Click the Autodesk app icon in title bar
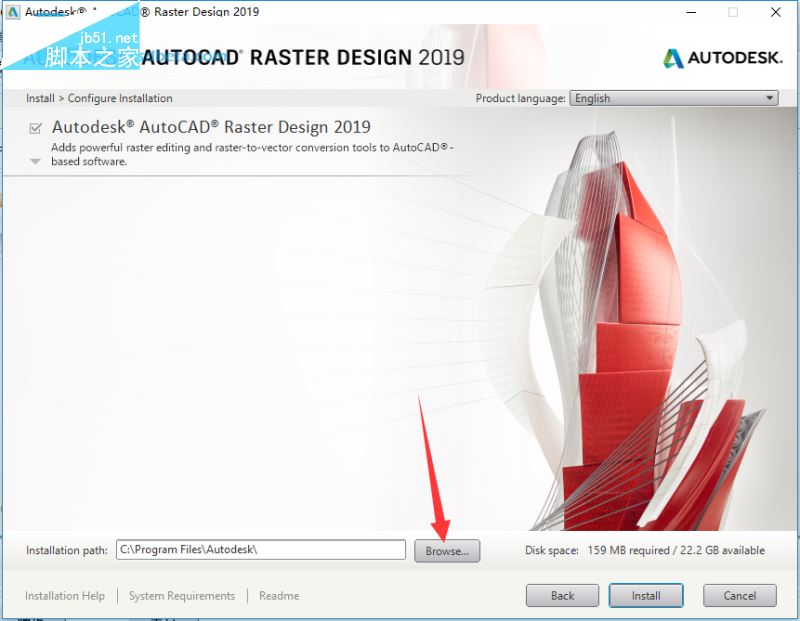 point(12,12)
